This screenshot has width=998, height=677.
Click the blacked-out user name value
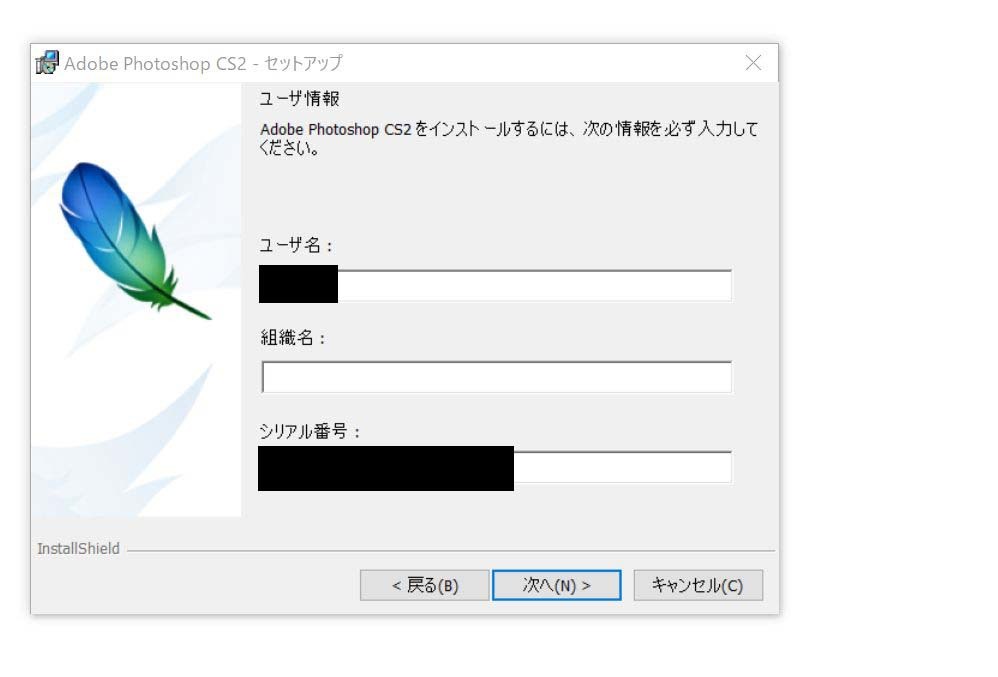[299, 284]
